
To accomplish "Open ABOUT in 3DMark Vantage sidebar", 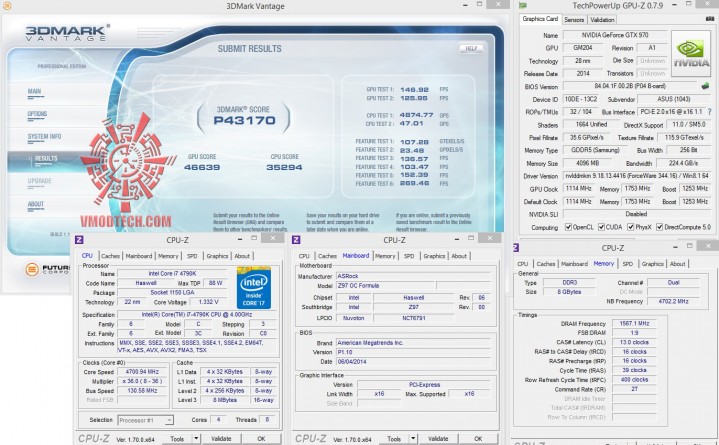I will [x=35, y=204].
